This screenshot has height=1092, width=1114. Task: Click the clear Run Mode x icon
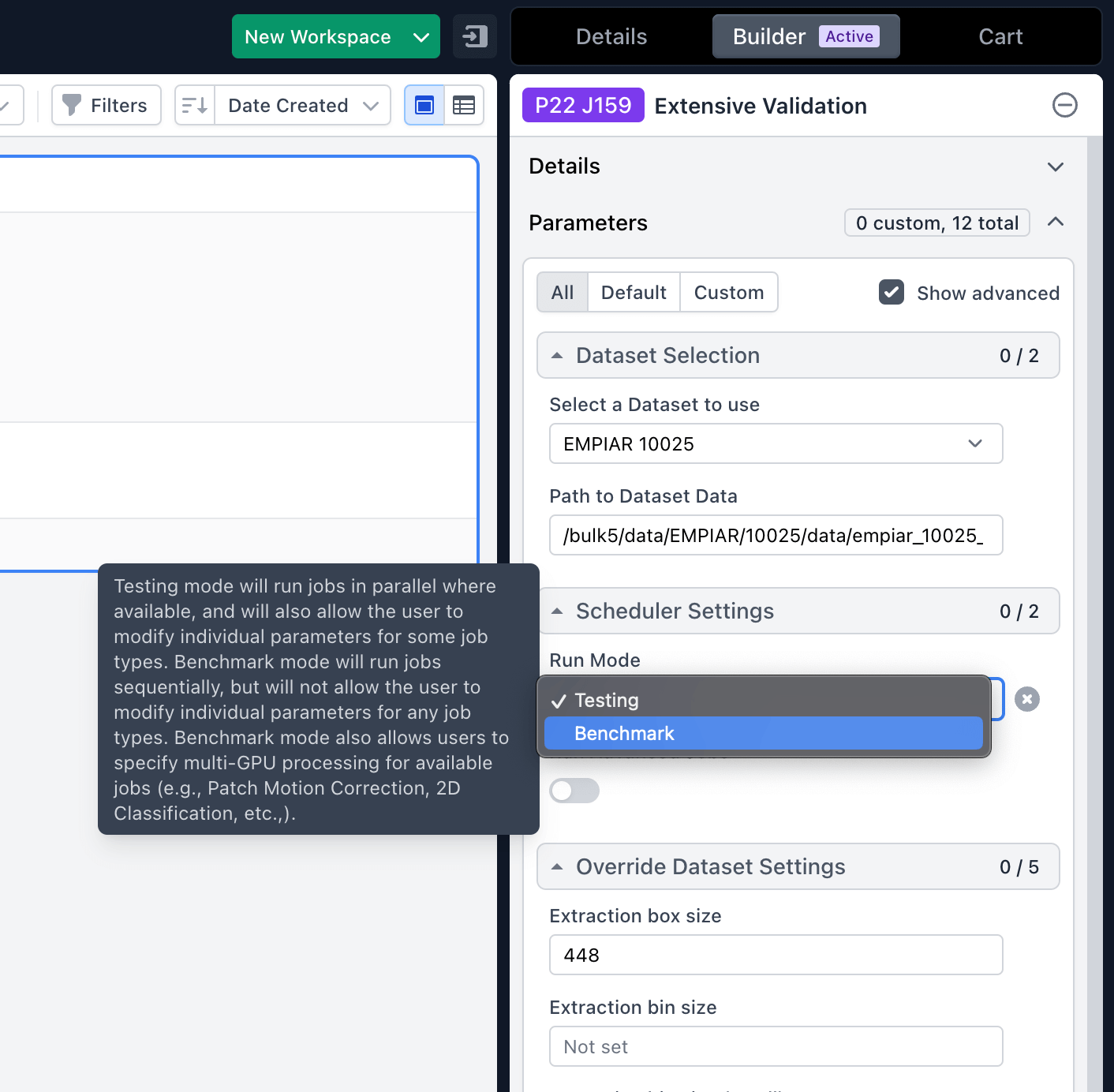pyautogui.click(x=1027, y=699)
